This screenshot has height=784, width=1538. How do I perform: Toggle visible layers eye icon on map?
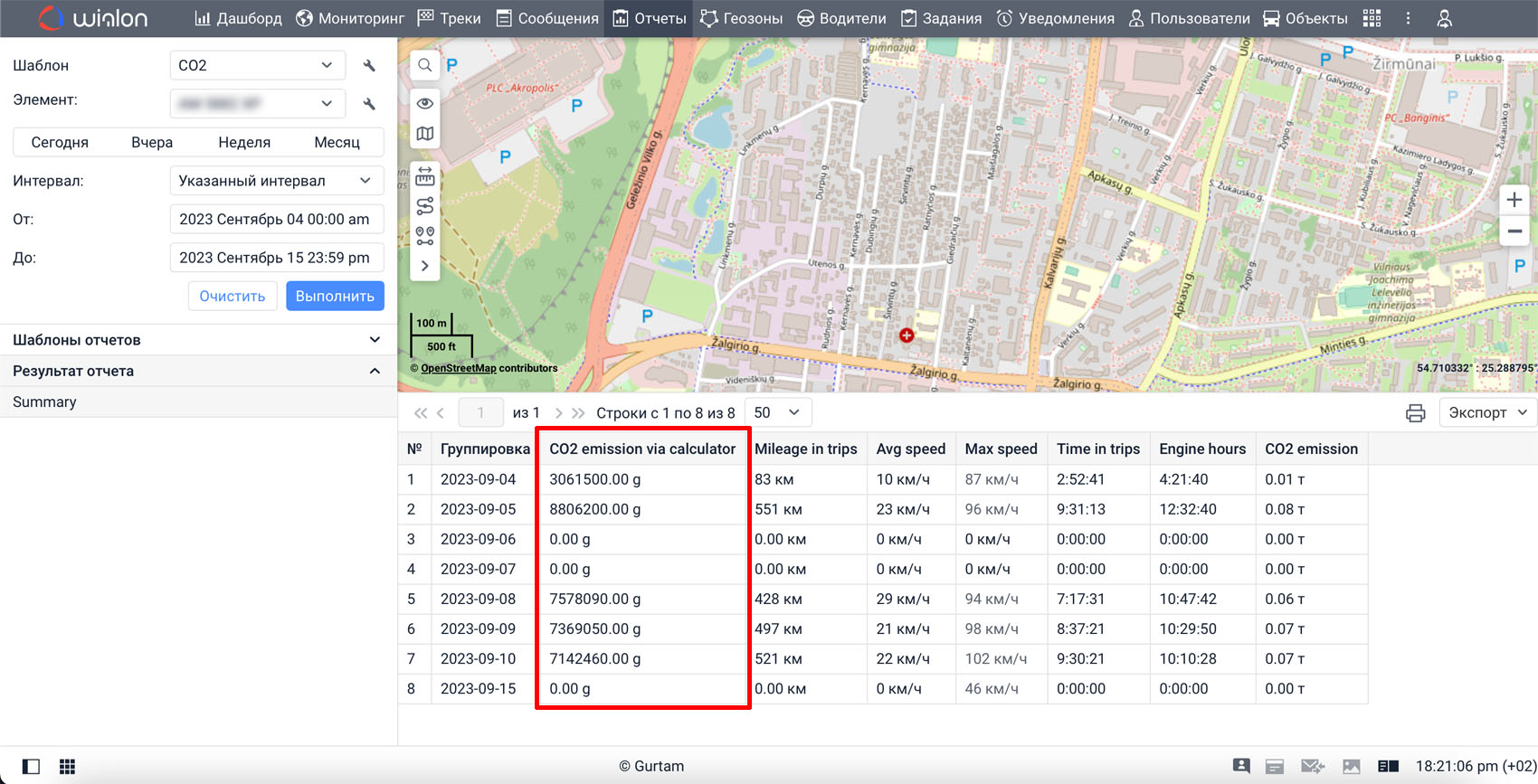(x=424, y=104)
